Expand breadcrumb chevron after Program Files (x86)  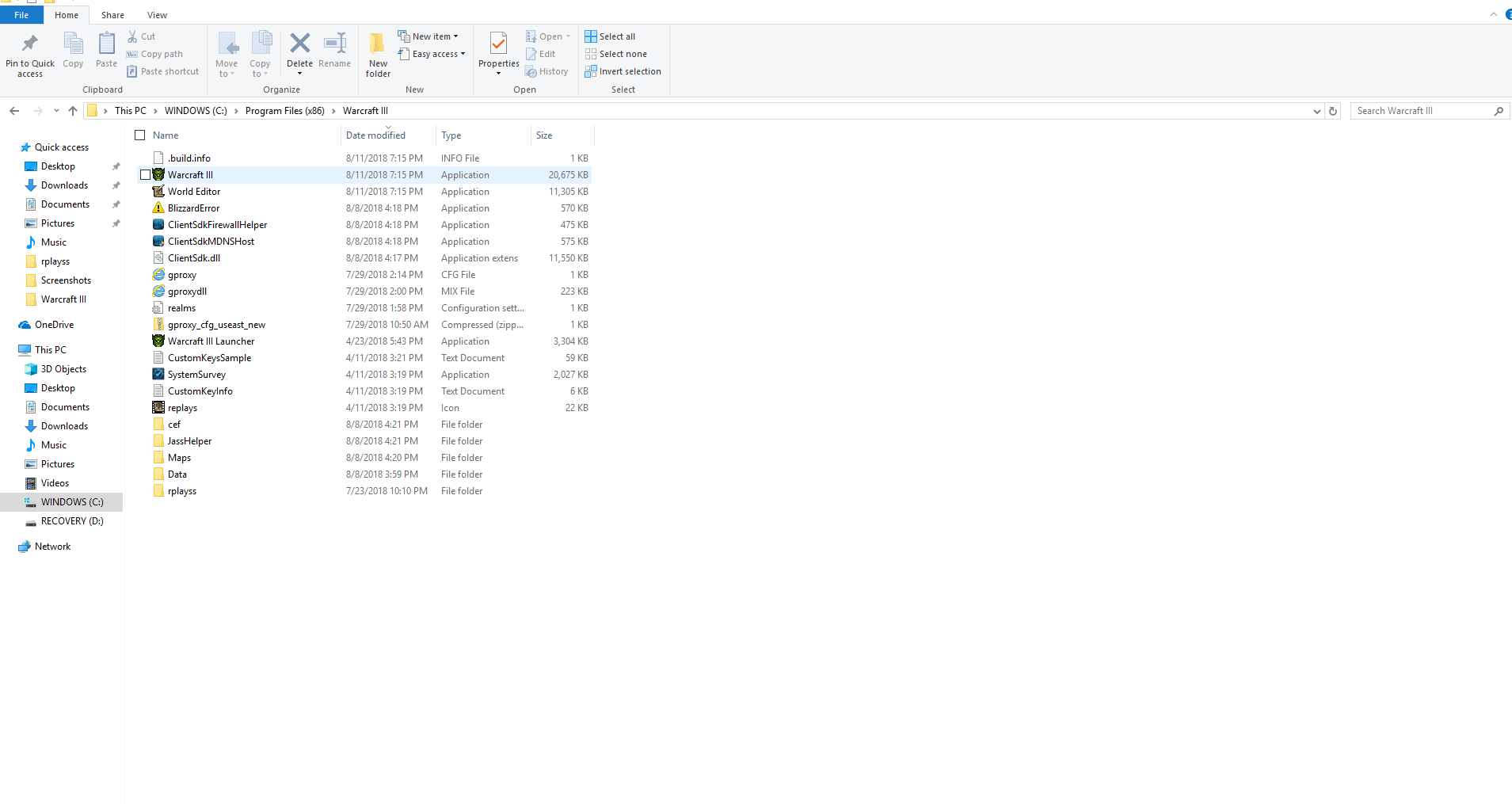[x=333, y=111]
